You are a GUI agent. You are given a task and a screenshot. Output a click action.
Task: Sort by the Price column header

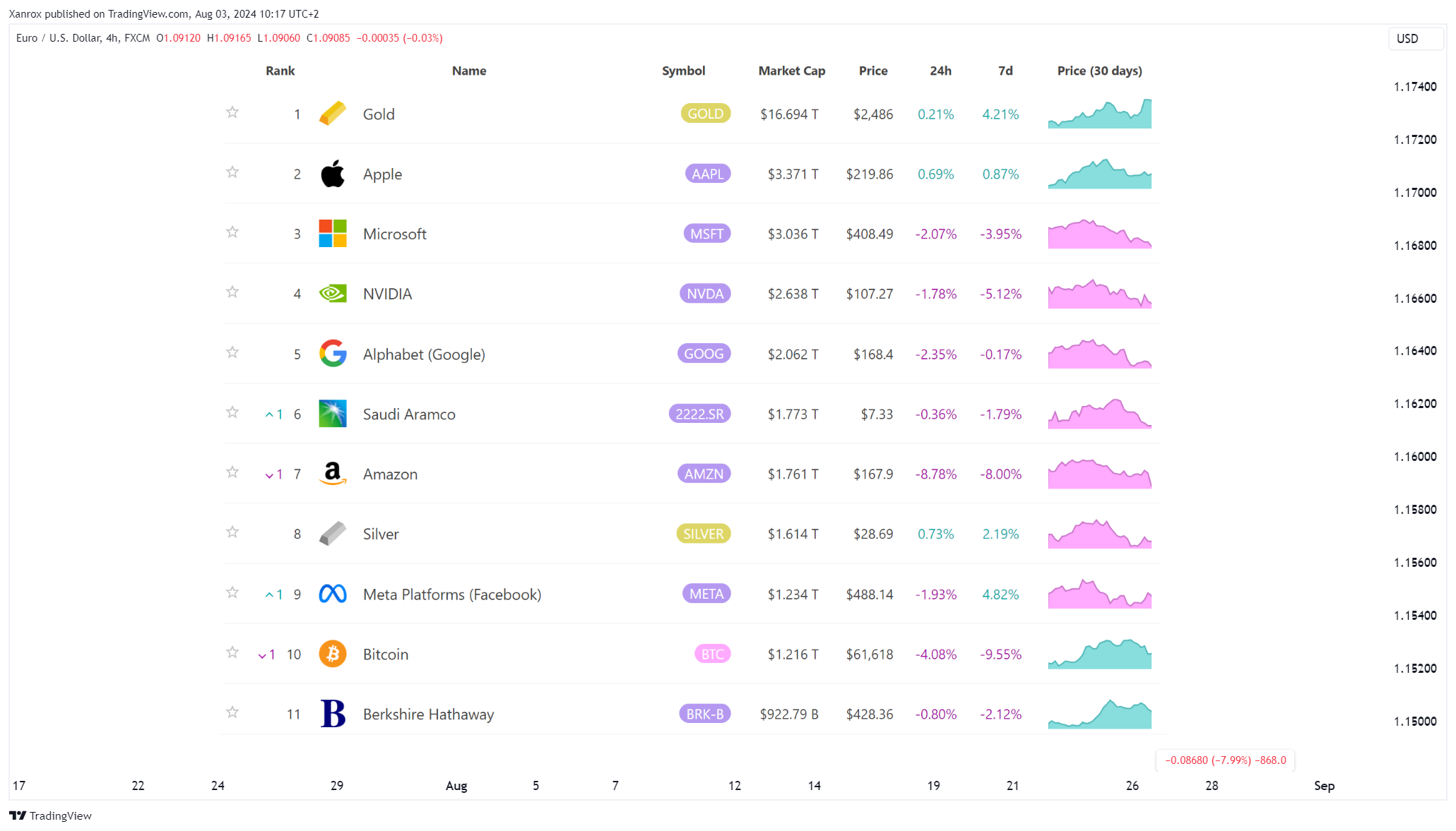[873, 71]
